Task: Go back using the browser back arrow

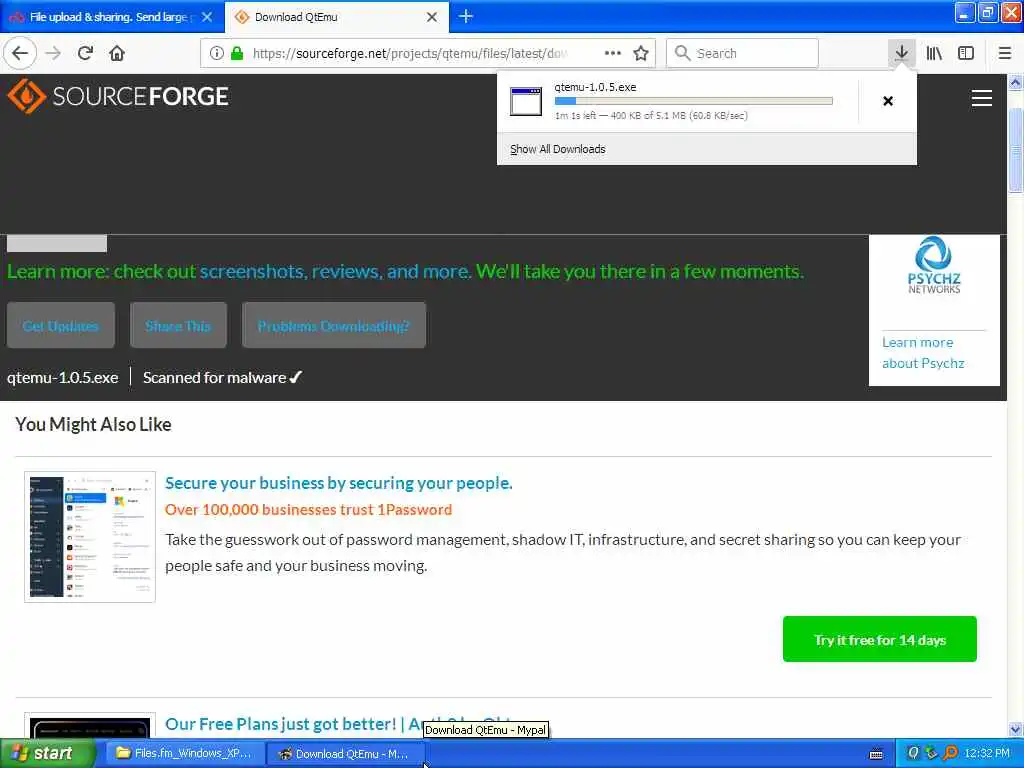Action: (x=20, y=53)
